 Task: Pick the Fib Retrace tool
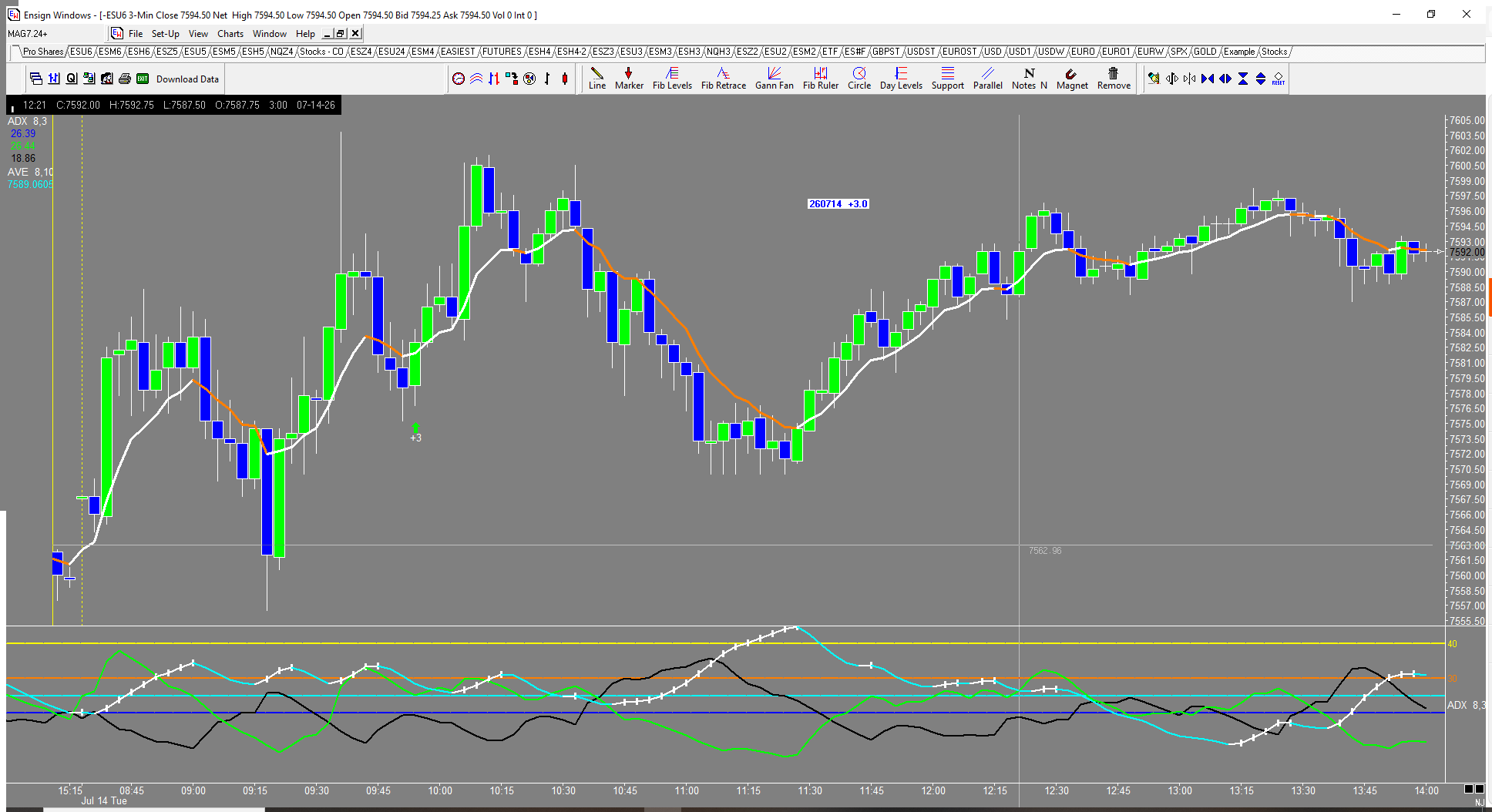pos(723,79)
